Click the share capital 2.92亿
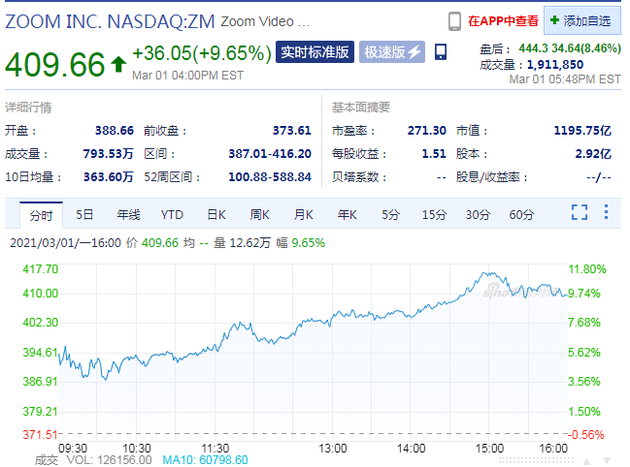The width and height of the screenshot is (630, 467). 593,154
